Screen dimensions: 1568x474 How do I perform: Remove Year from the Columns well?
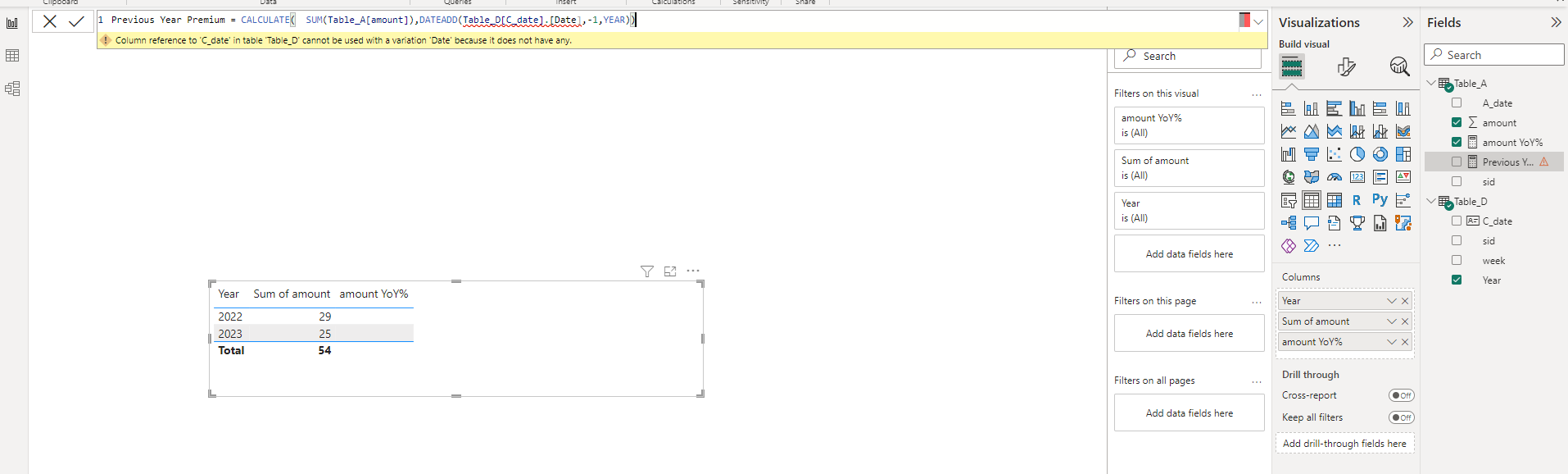[1405, 301]
